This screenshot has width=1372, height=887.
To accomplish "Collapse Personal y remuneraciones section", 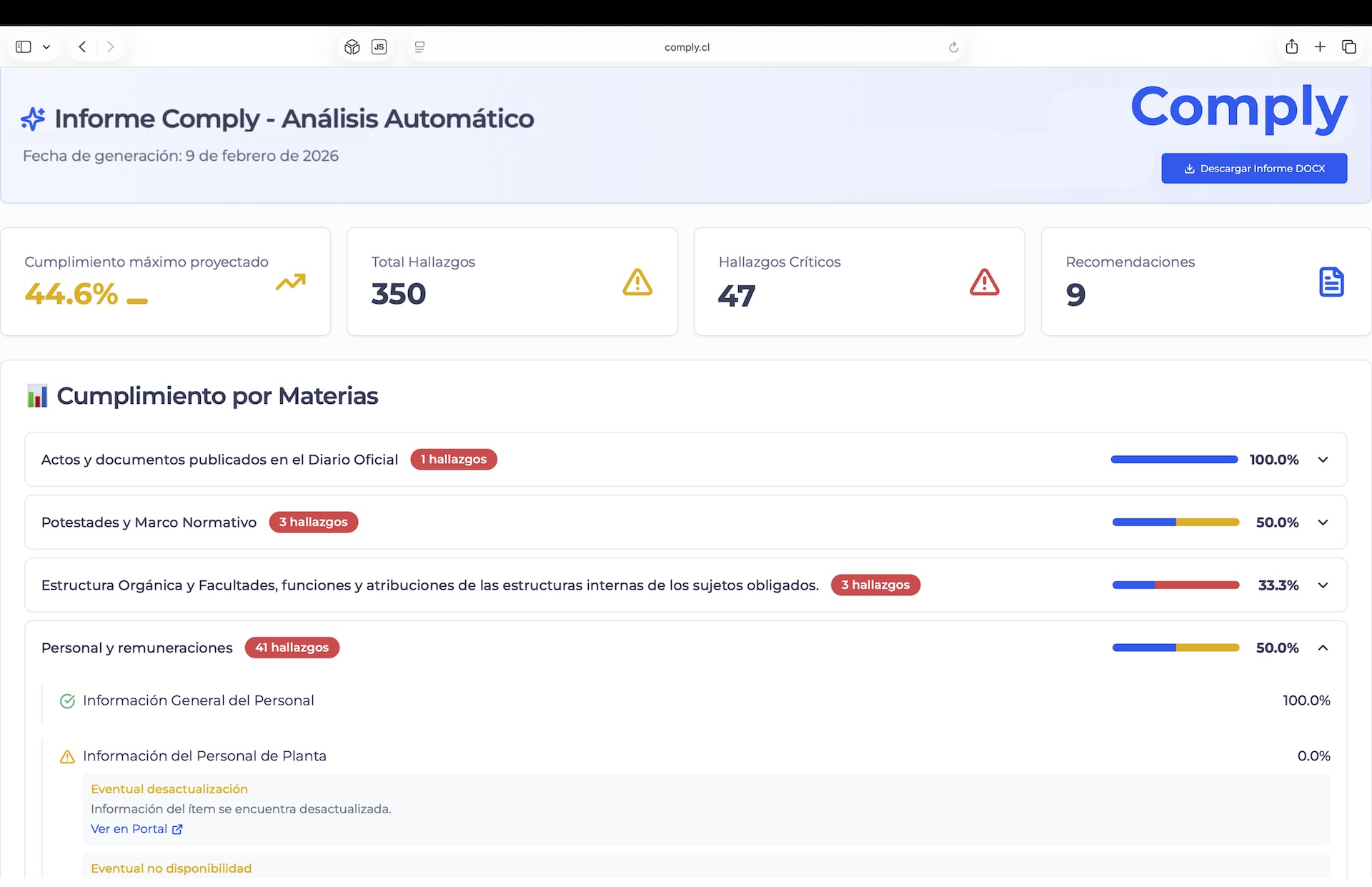I will (x=1323, y=648).
